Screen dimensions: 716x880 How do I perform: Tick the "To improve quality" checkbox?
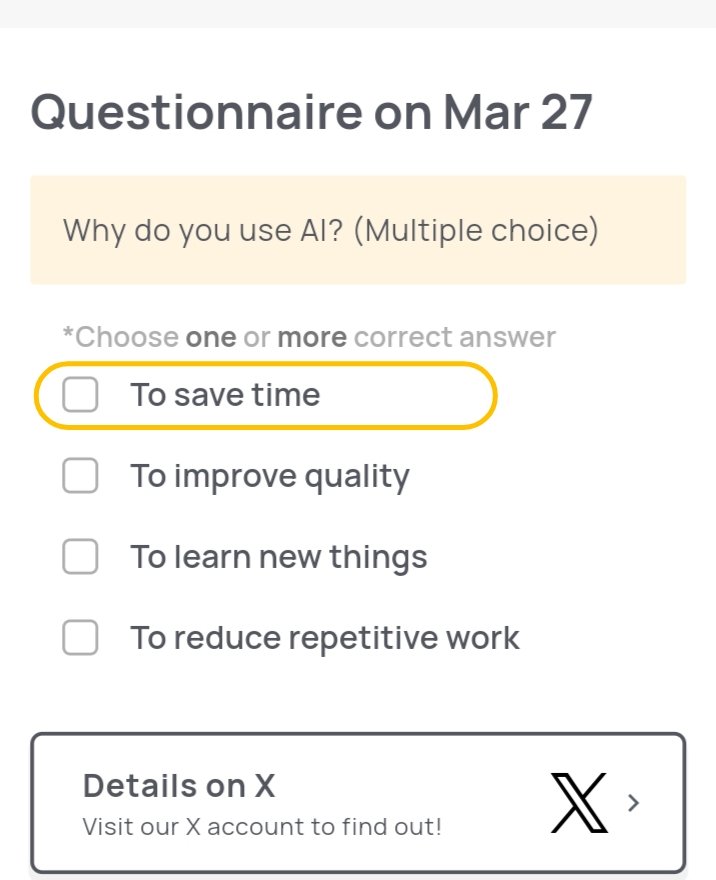click(x=80, y=476)
